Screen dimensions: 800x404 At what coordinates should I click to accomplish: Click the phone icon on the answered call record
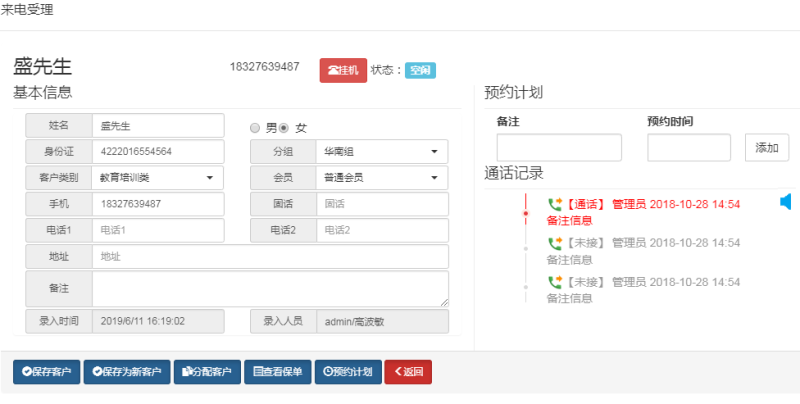tap(555, 203)
